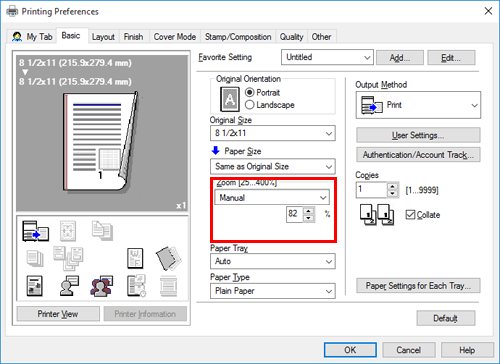
Task: Click the Copies number input field
Action: [372, 190]
